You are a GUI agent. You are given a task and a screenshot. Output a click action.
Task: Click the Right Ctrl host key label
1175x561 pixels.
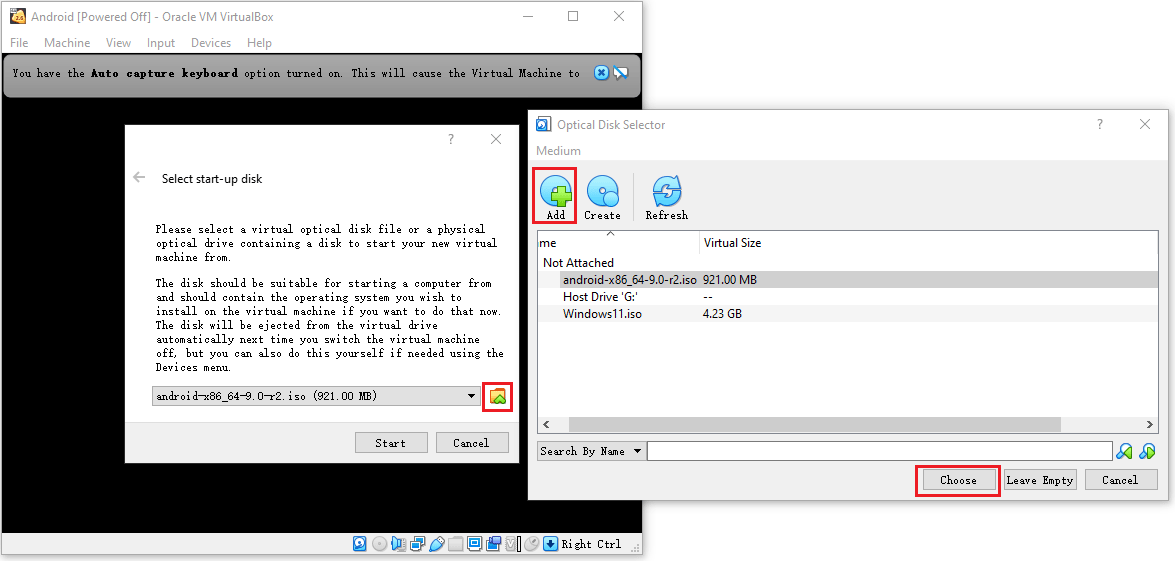click(x=591, y=544)
